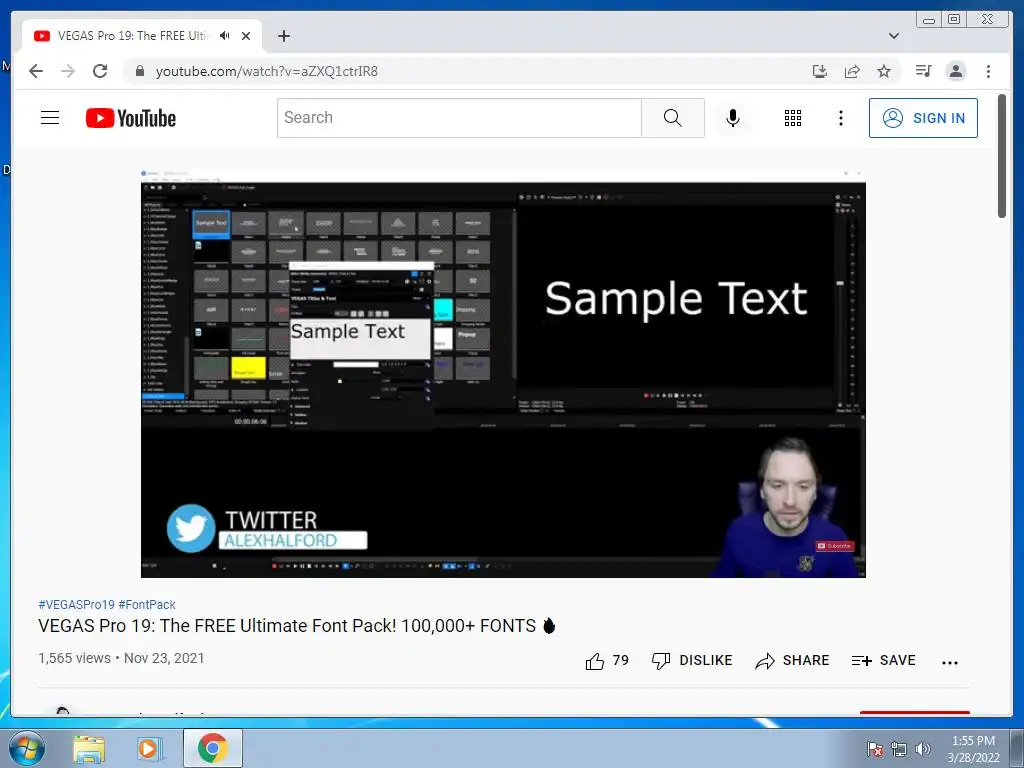View site information padlock
This screenshot has height=768, width=1024.
click(139, 71)
